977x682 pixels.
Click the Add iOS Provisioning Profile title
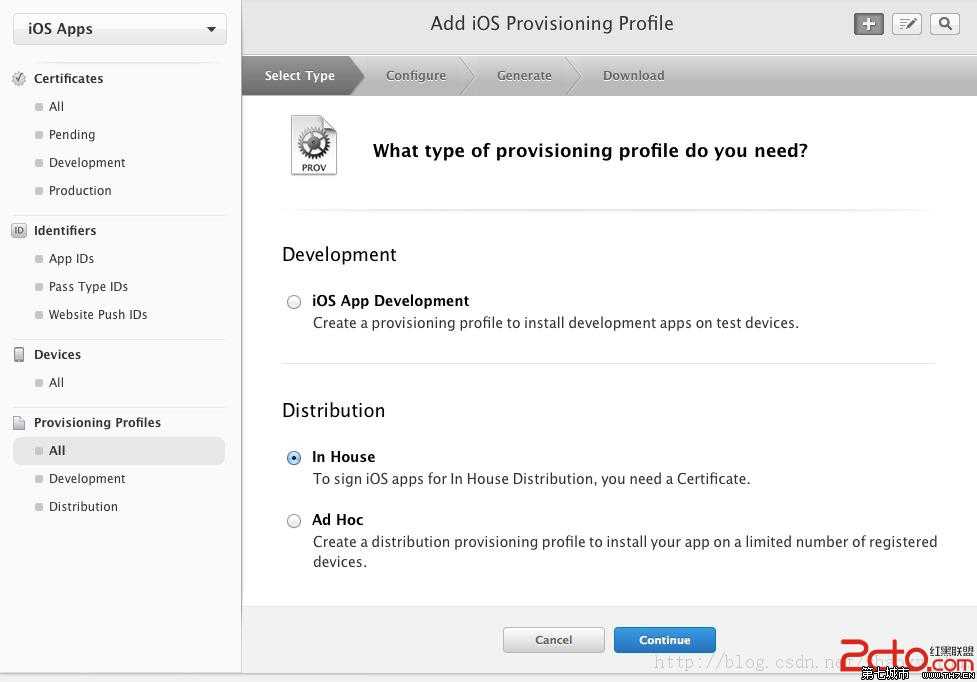click(552, 24)
